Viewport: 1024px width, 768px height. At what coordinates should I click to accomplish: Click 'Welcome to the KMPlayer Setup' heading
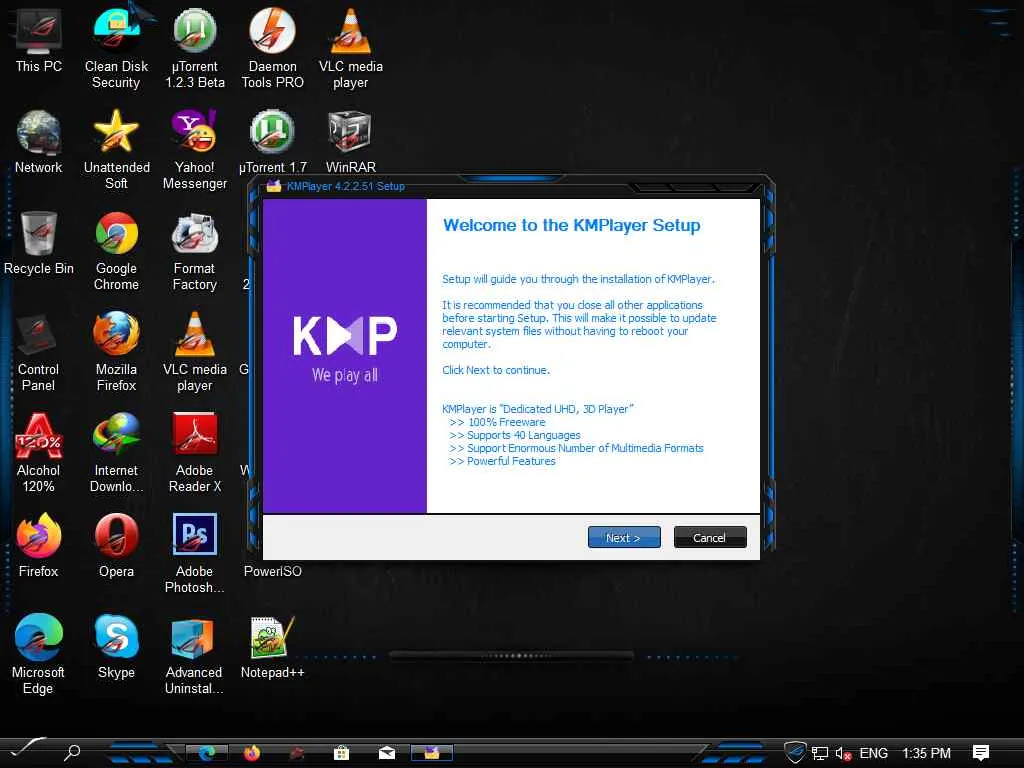(x=571, y=225)
